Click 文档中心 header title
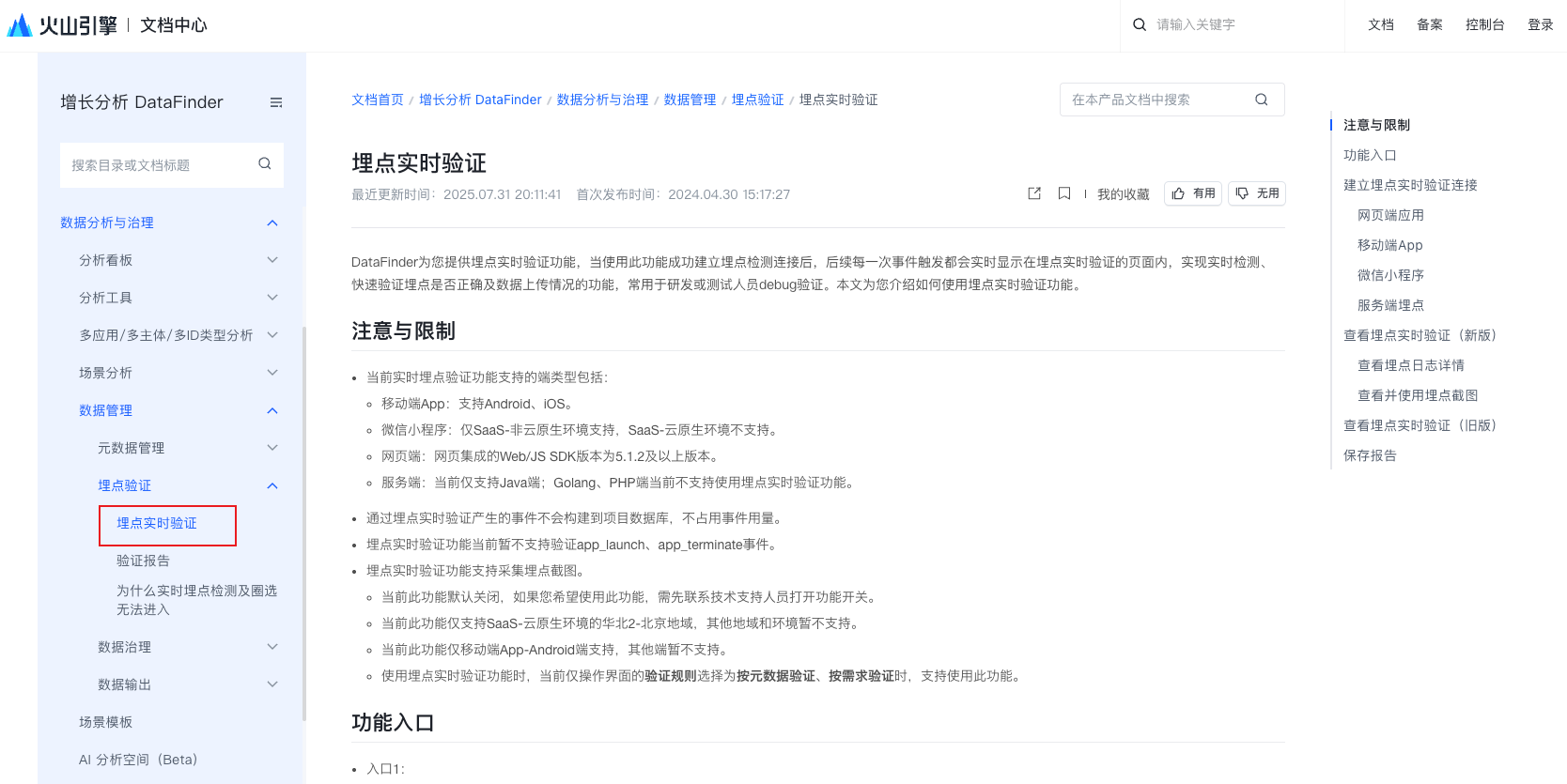This screenshot has height=784, width=1567. 174,25
